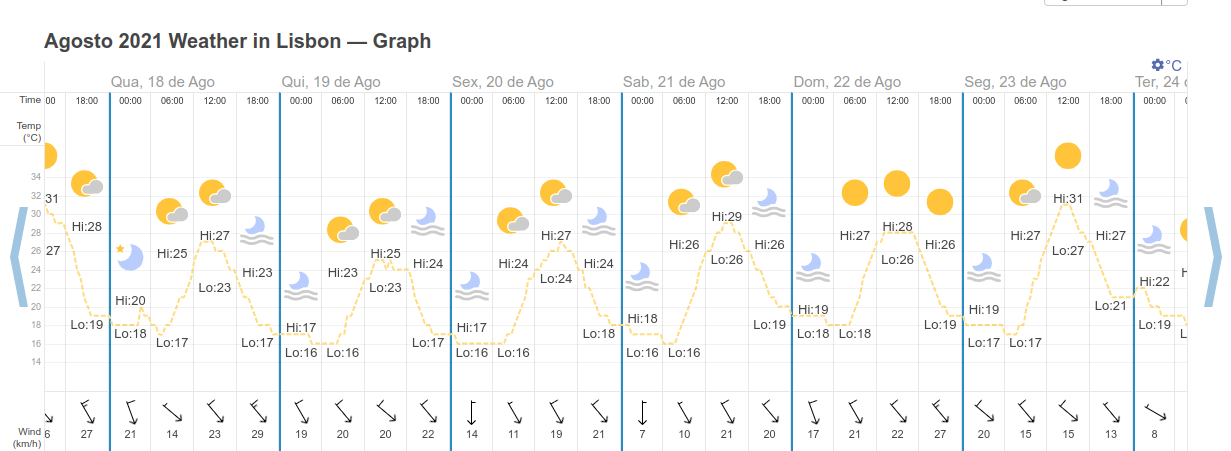The width and height of the screenshot is (1231, 451).
Task: Click the clear night moon icon with Hi:20
Action: [x=130, y=256]
